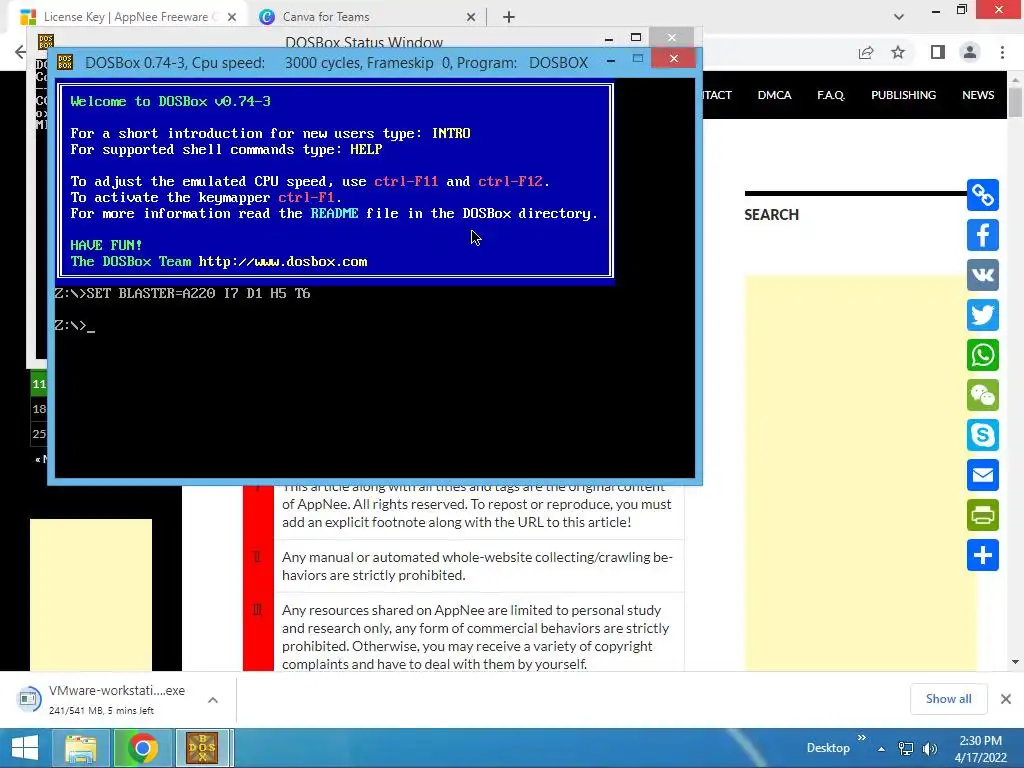
Task: Click the Desktop toolbar label
Action: pos(828,748)
